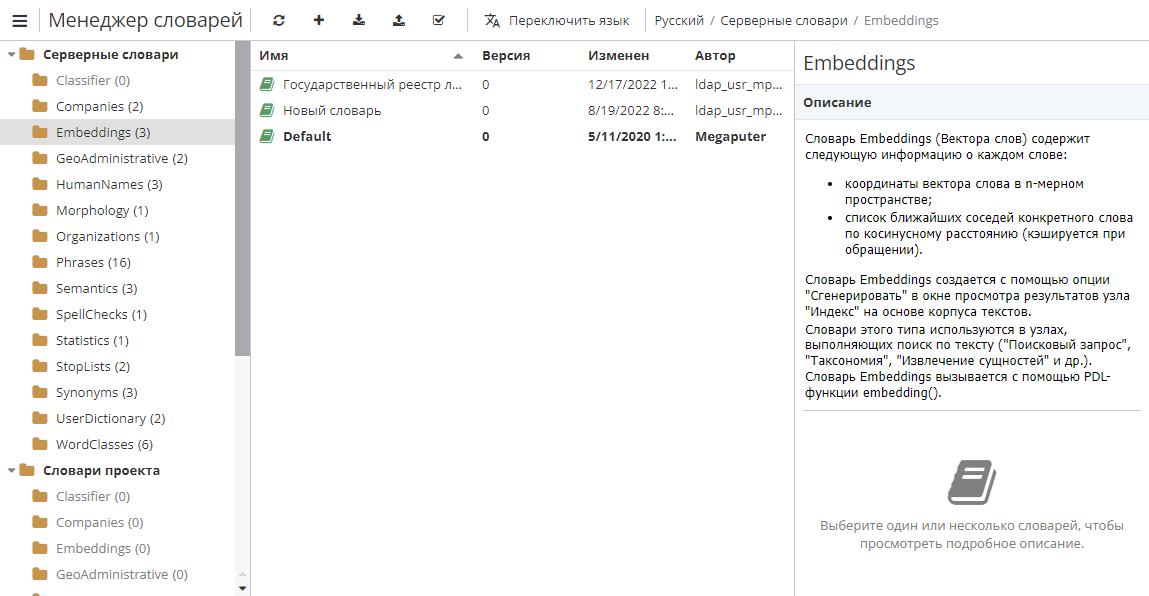
Task: Click the check-mark select toolbar icon
Action: (x=438, y=21)
